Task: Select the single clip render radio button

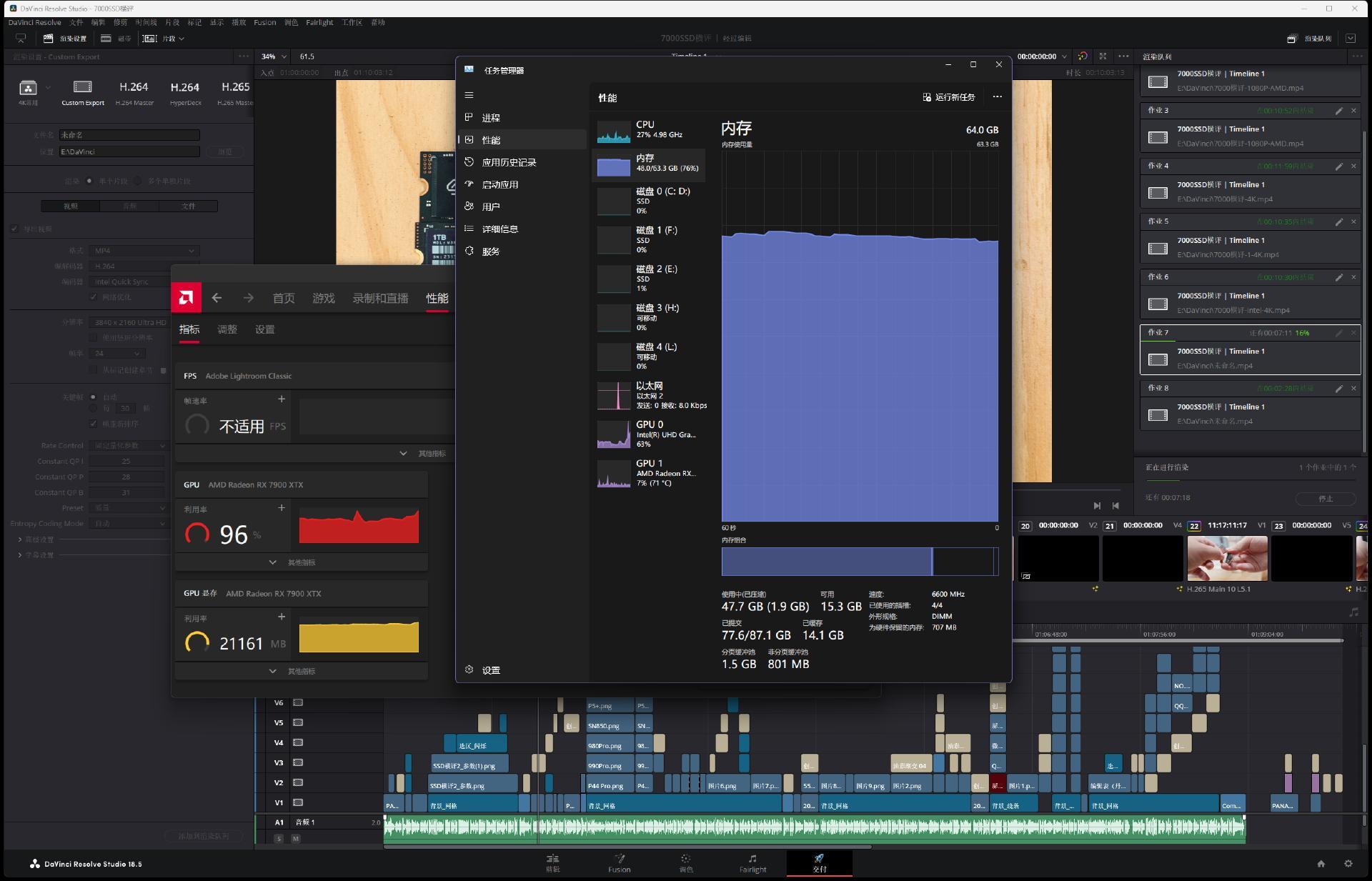Action: tap(89, 181)
